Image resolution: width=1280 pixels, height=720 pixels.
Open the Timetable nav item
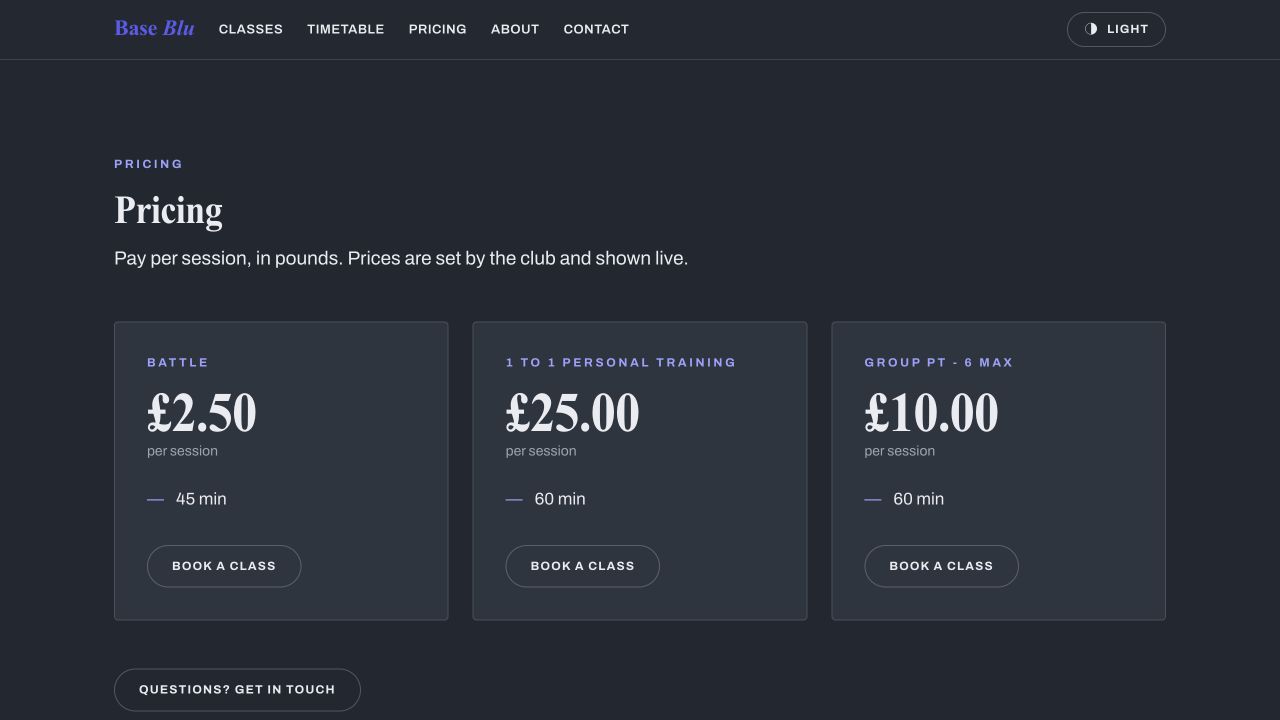[x=346, y=29]
